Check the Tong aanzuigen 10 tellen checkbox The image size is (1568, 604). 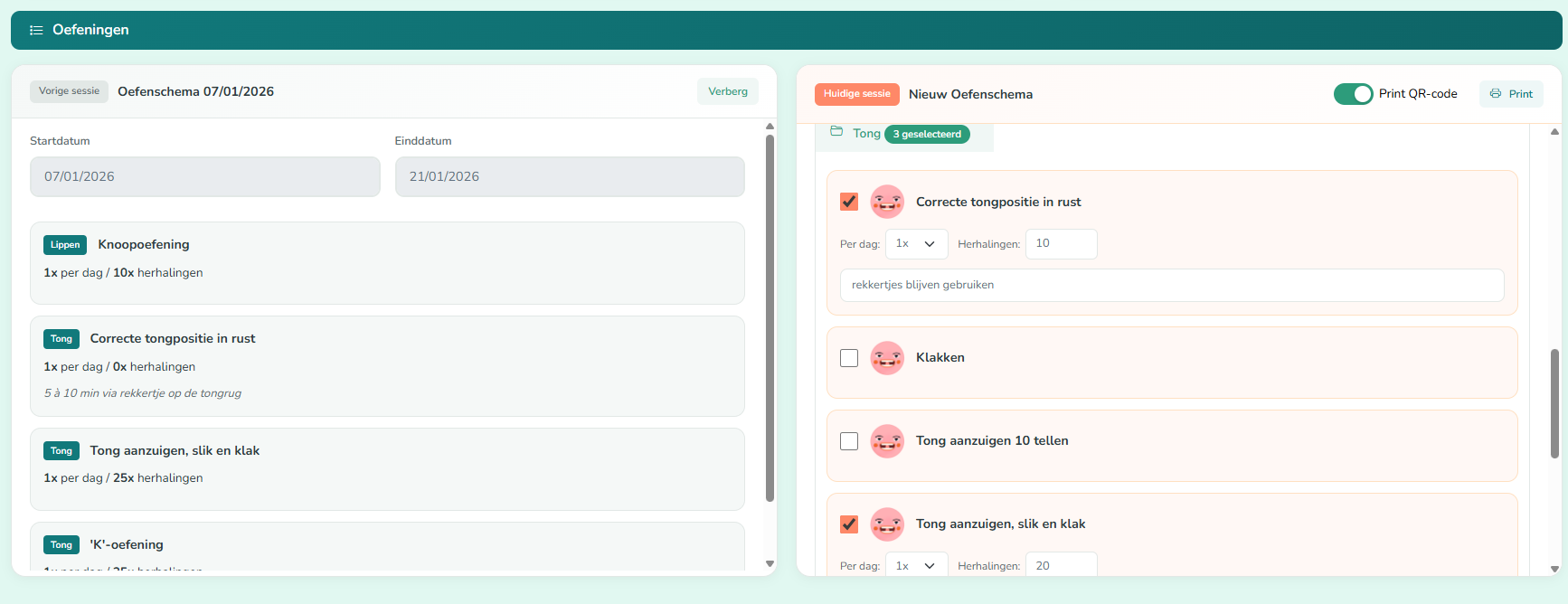point(849,441)
